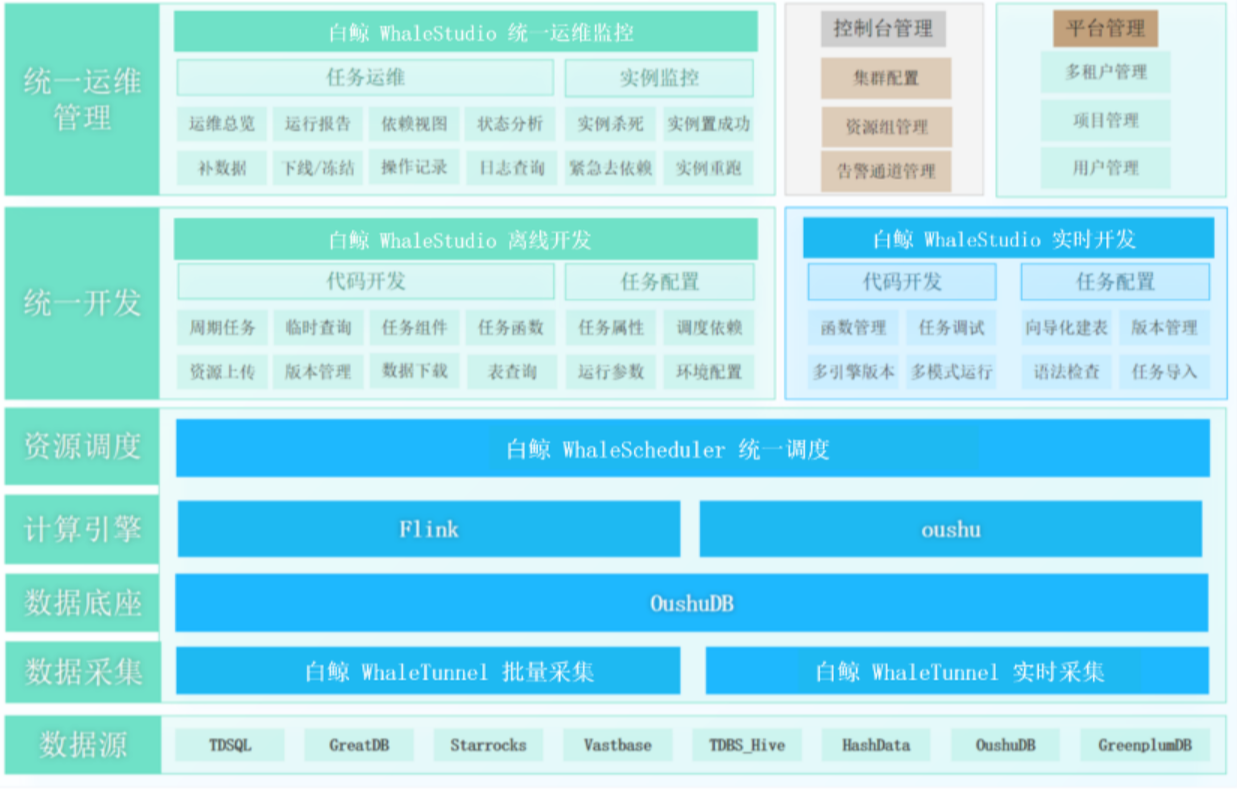
Task: Click the 白鲸 WhaleStudio 统一运维监控 header
Action: [466, 32]
